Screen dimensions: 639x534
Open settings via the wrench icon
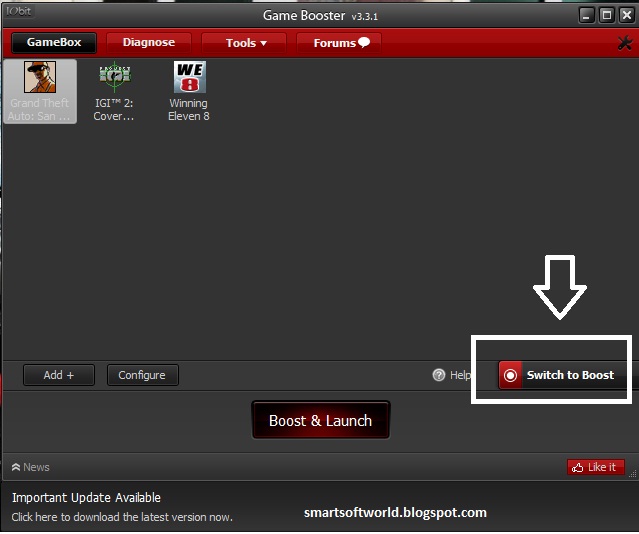[x=624, y=43]
